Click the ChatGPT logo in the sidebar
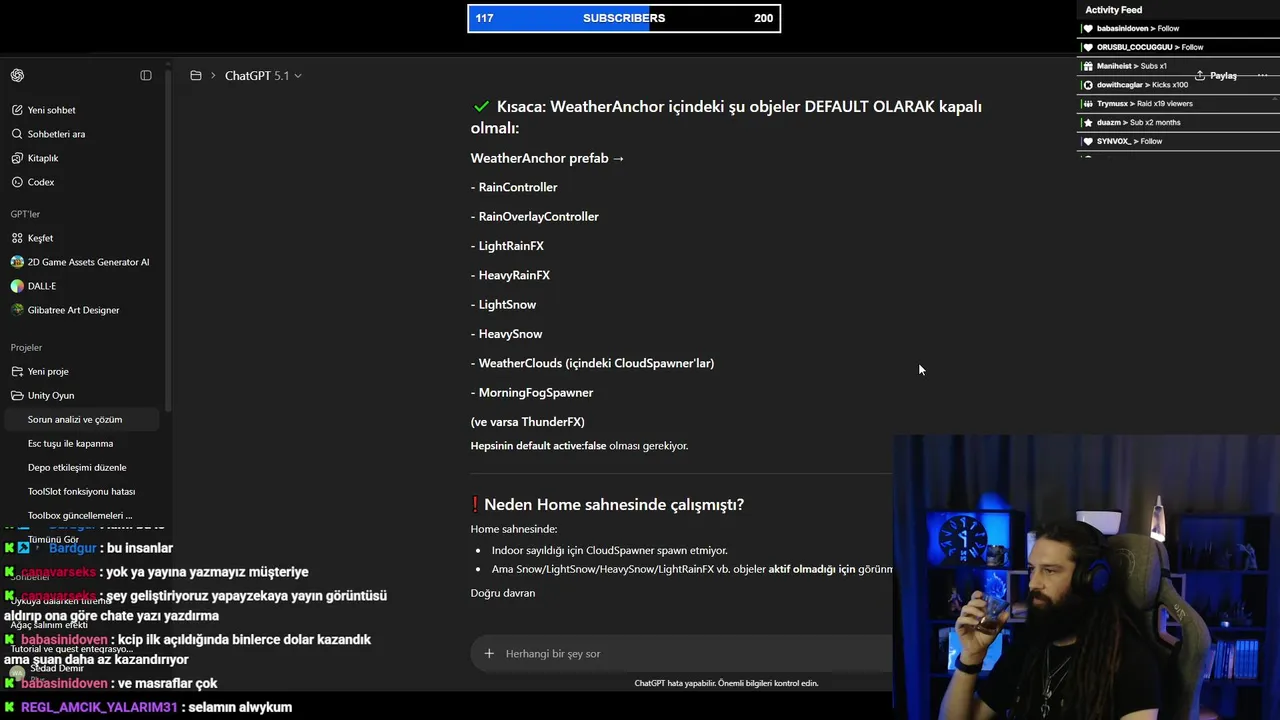 click(x=17, y=76)
